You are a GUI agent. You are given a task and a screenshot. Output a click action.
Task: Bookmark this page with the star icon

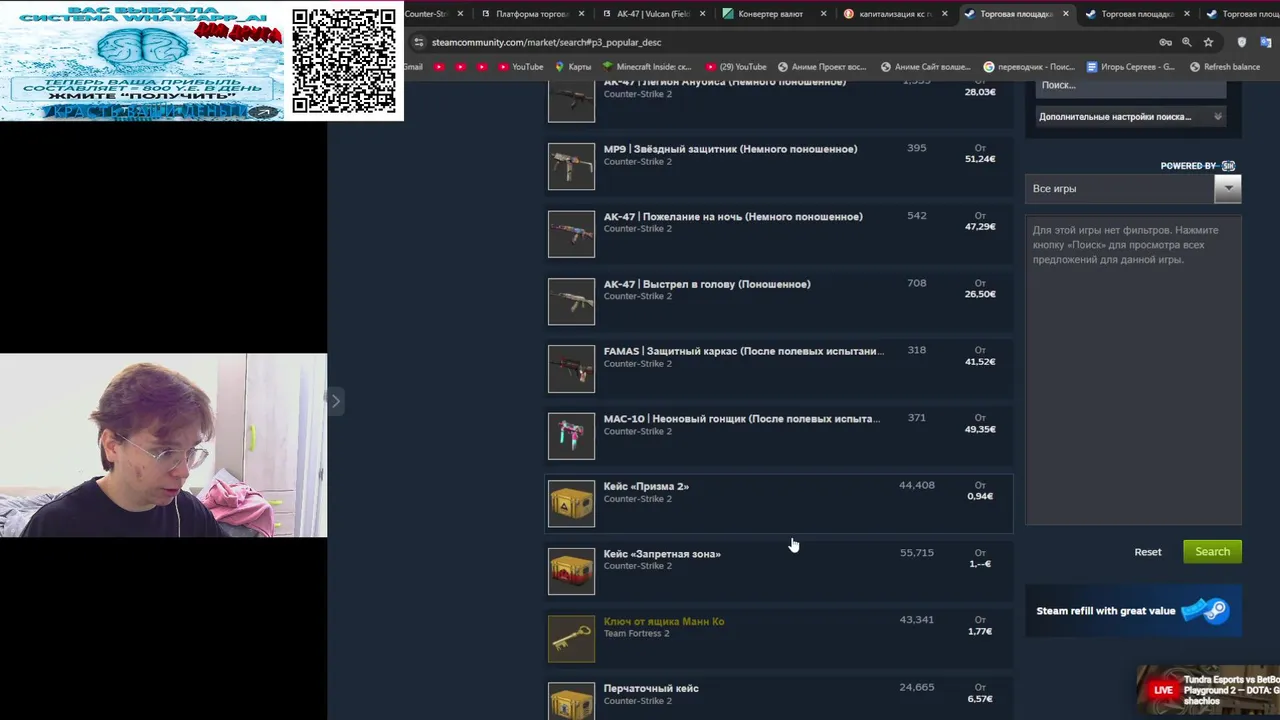coord(1208,42)
